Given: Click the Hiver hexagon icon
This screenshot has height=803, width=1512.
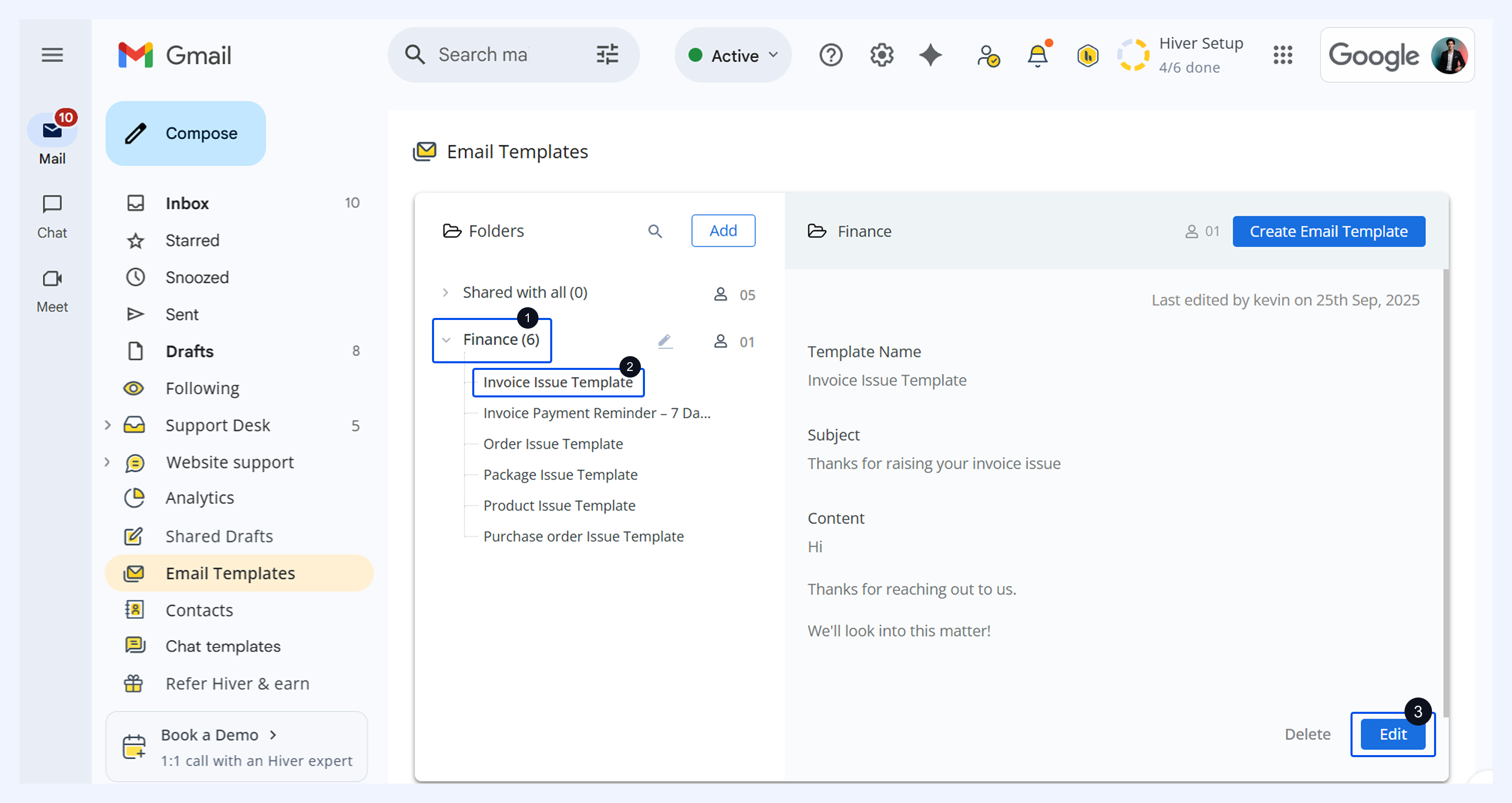Looking at the screenshot, I should pos(1088,56).
